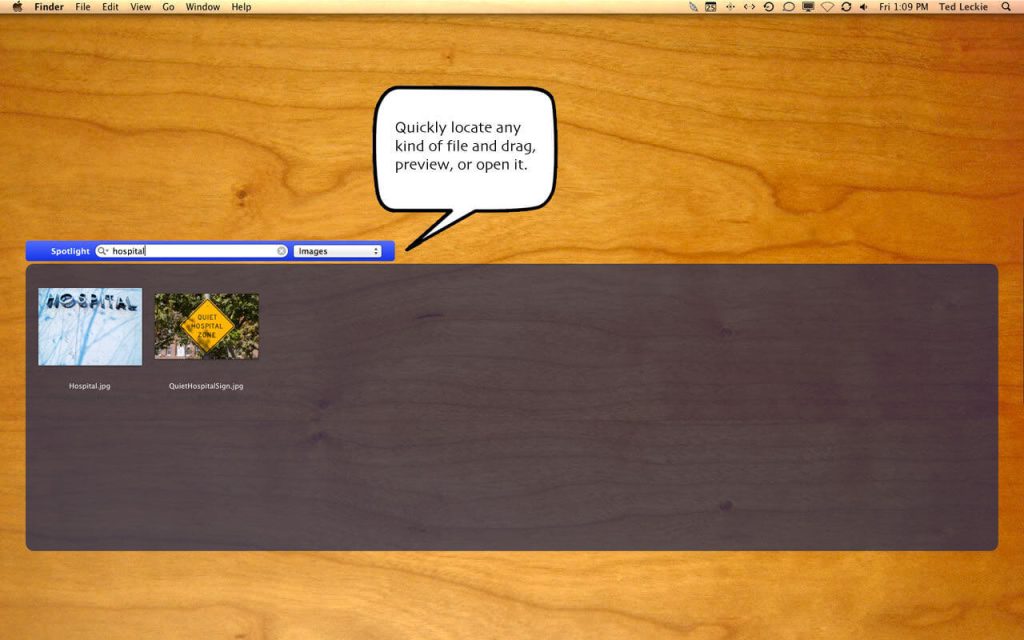1024x640 pixels.
Task: Click the volume speaker icon
Action: [863, 7]
